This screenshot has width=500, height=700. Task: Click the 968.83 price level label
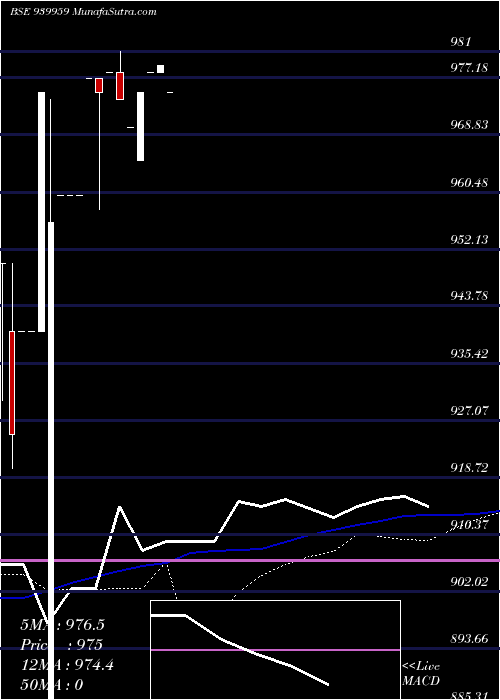point(469,125)
